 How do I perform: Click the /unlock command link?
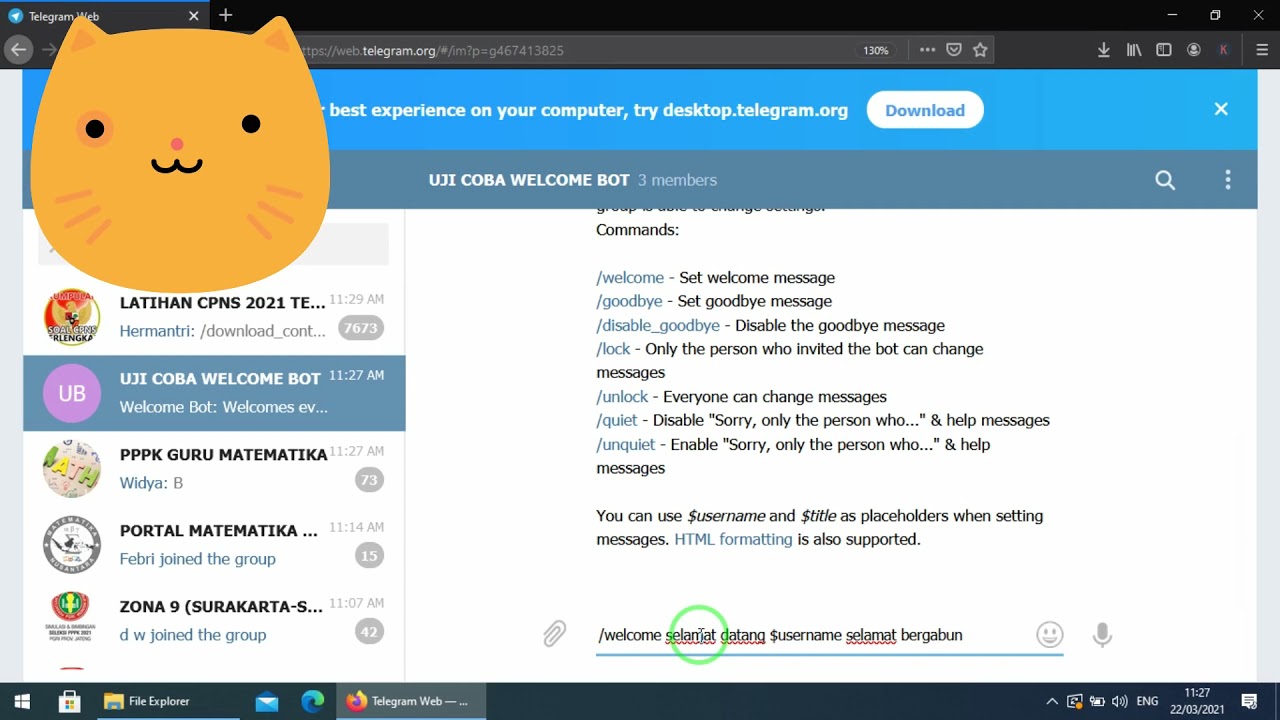(622, 397)
